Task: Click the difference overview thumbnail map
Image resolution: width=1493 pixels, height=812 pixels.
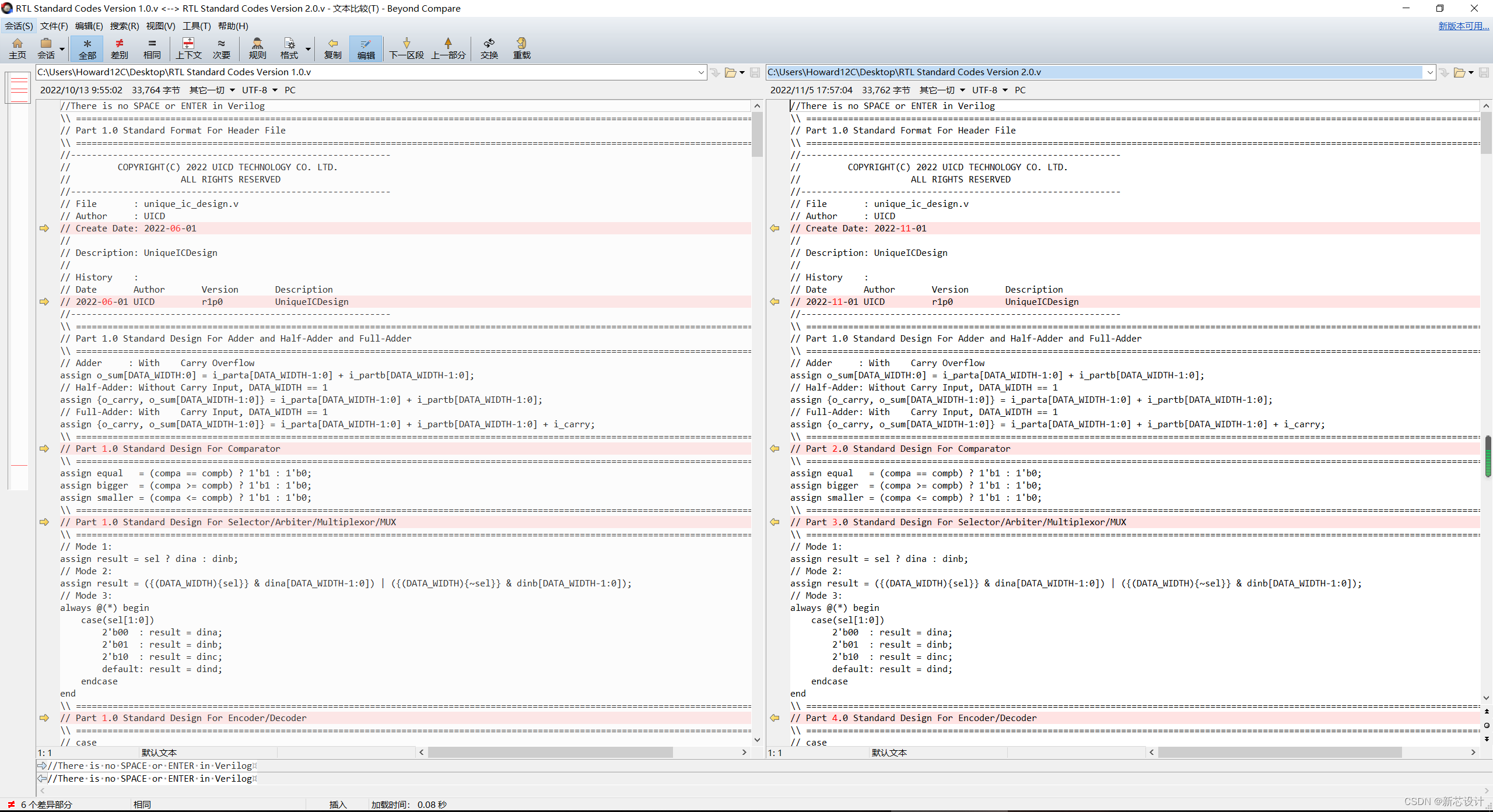Action: pos(19,280)
